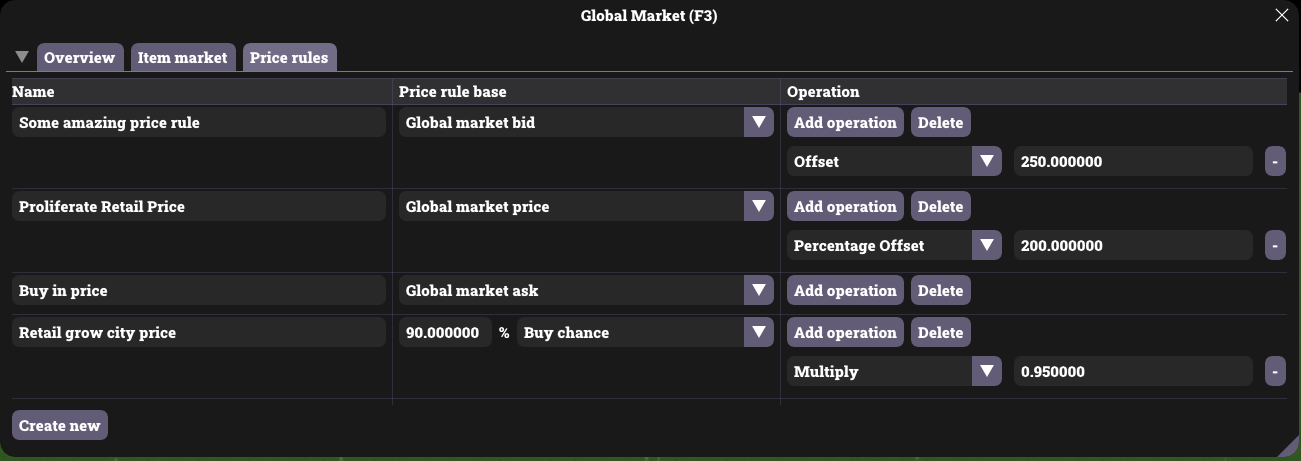Switch to the Item market tab
The image size is (1301, 461).
[182, 58]
